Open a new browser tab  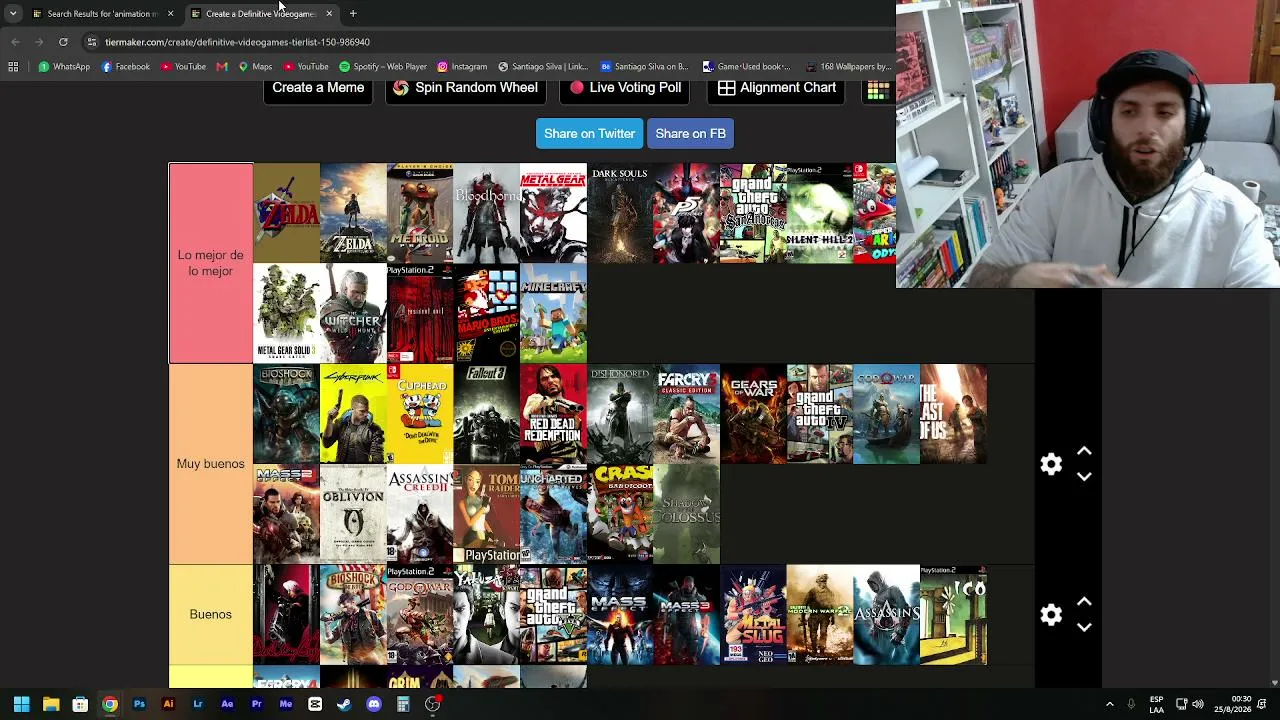(353, 14)
